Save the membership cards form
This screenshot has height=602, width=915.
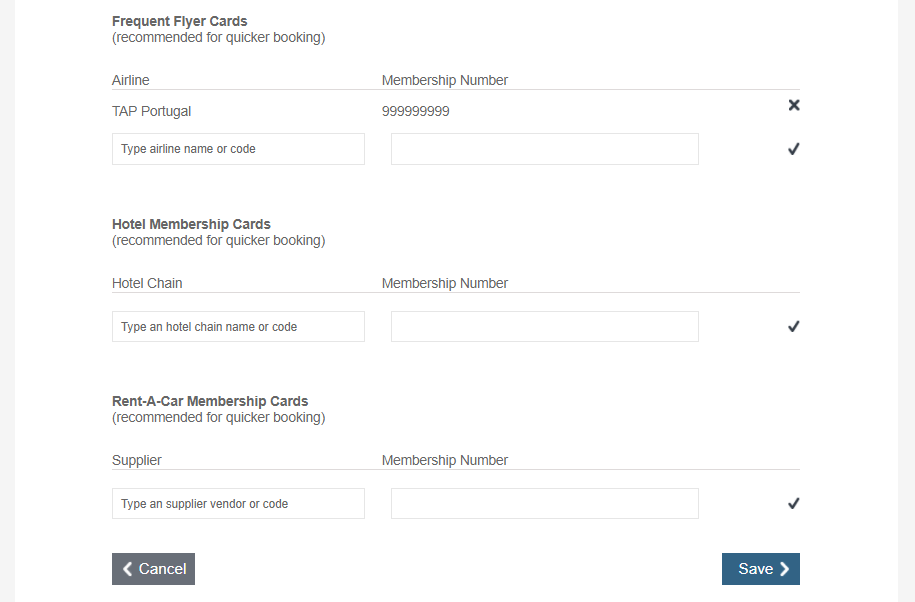[760, 569]
